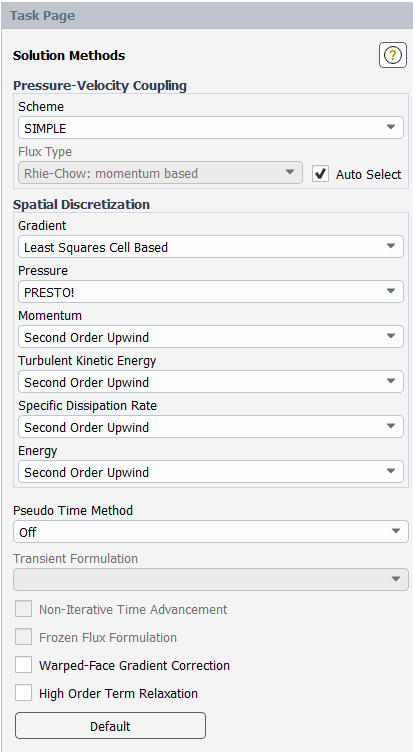Click the Turbulent Kinetic Energy arrow
The height and width of the screenshot is (752, 413).
pos(391,382)
